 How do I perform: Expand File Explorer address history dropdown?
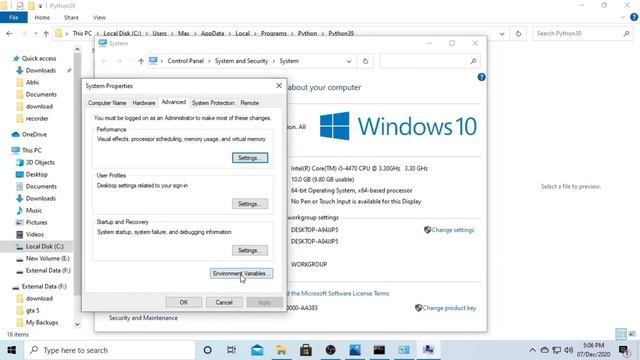click(x=502, y=33)
